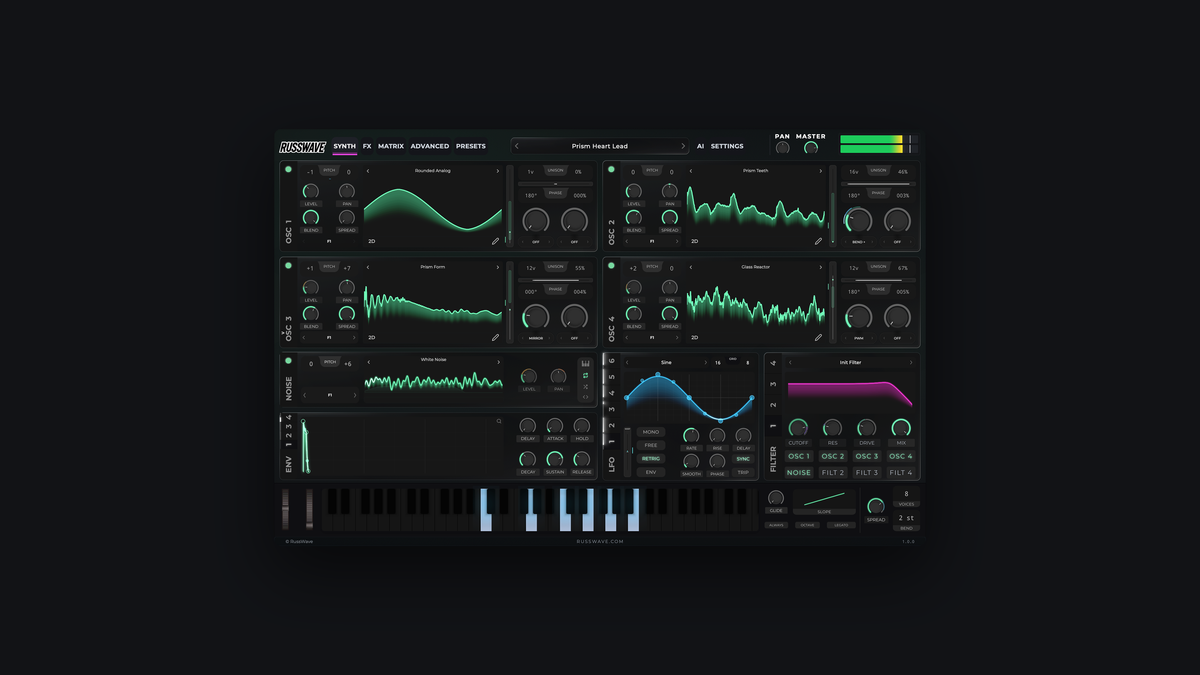Click the LFO Rate knob

tap(691, 435)
